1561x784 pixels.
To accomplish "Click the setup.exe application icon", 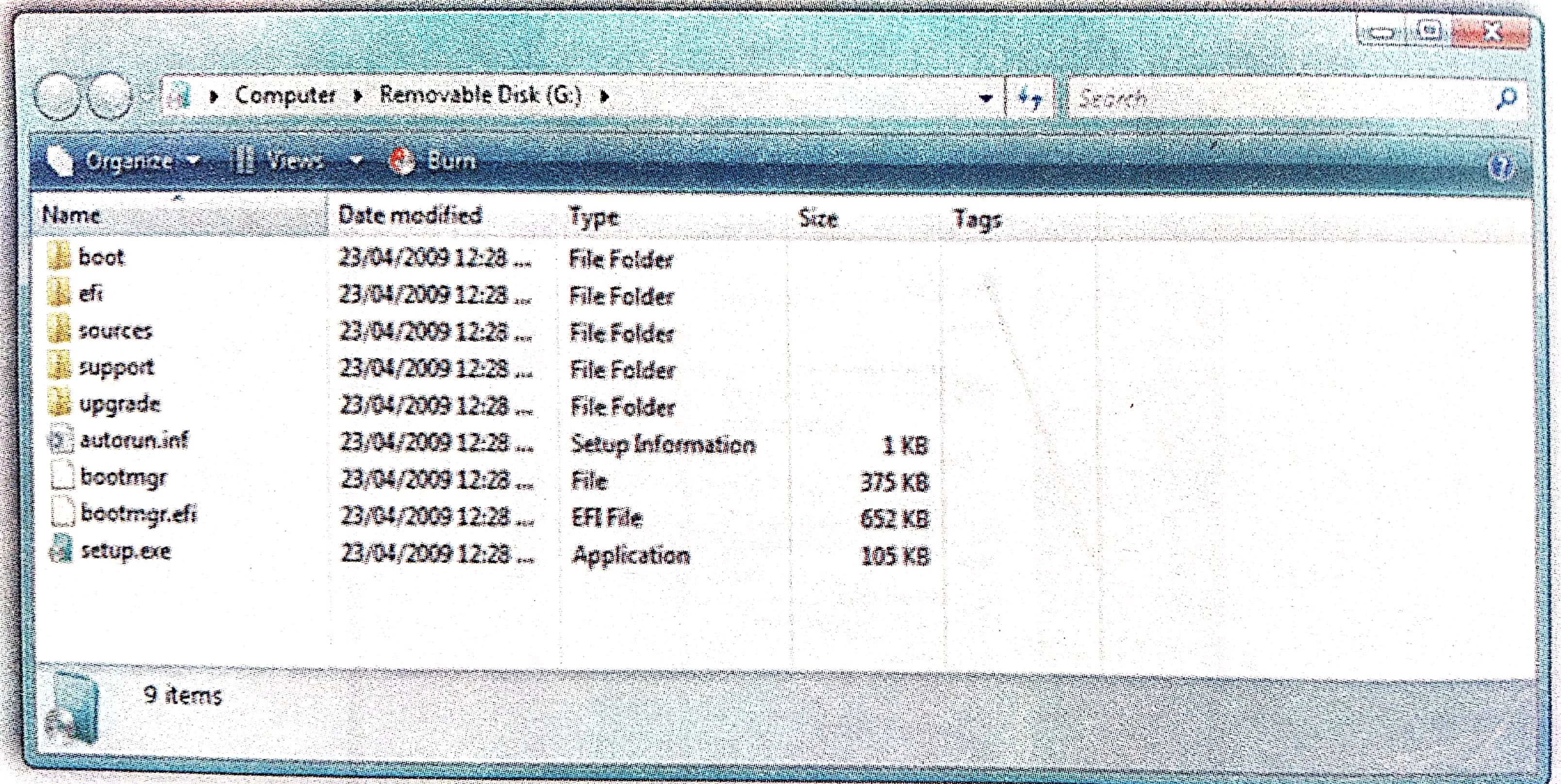I will (61, 551).
